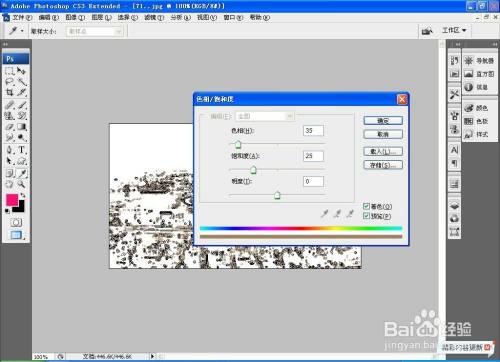The width and height of the screenshot is (500, 362).
Task: Launch Bridge from the options bar
Action: click(427, 31)
